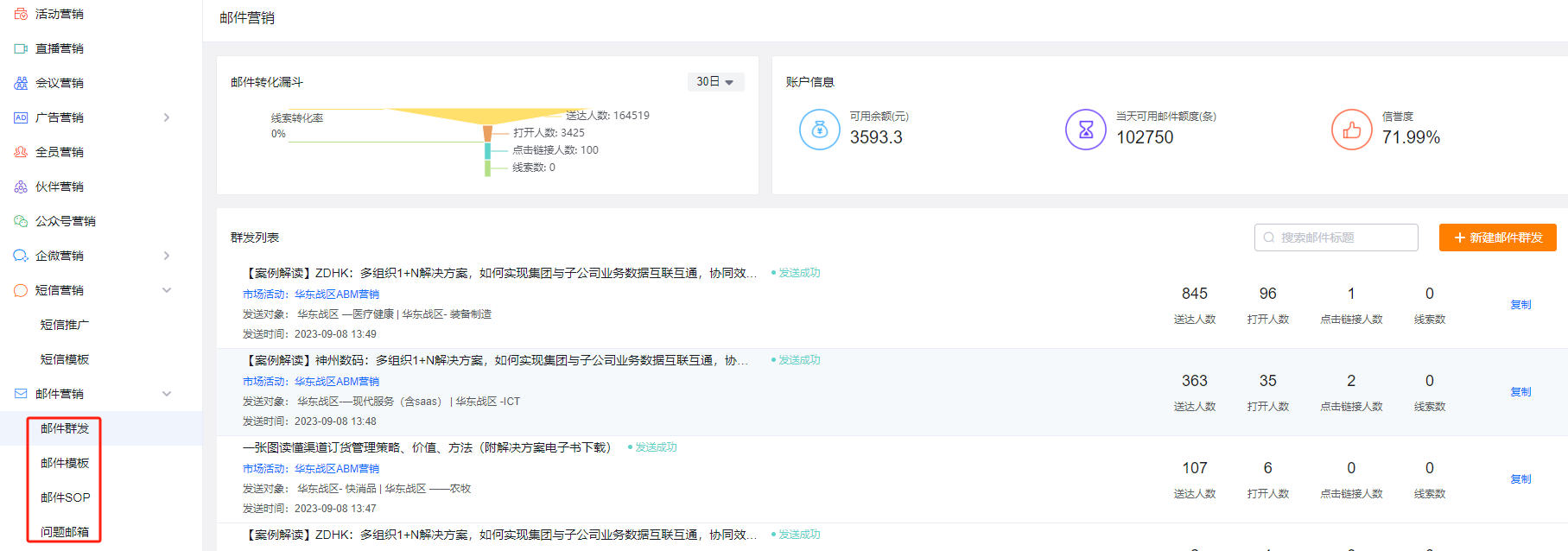
Task: Click the hourglass icon for daily email quota
Action: coord(1086,130)
